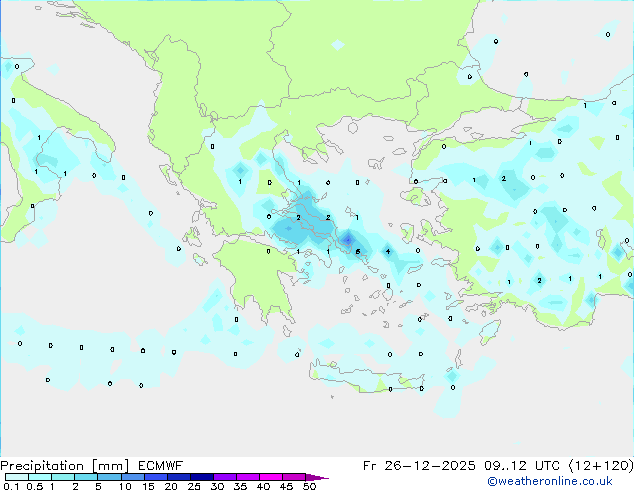Click the '15' legend scale label

pyautogui.click(x=148, y=486)
